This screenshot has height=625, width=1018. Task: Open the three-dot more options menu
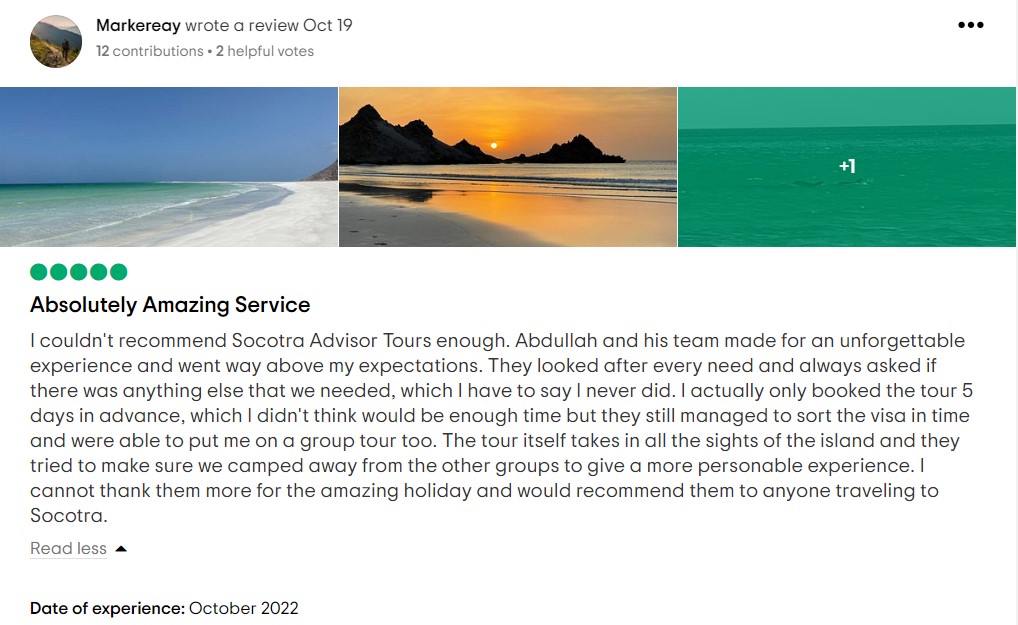970,26
